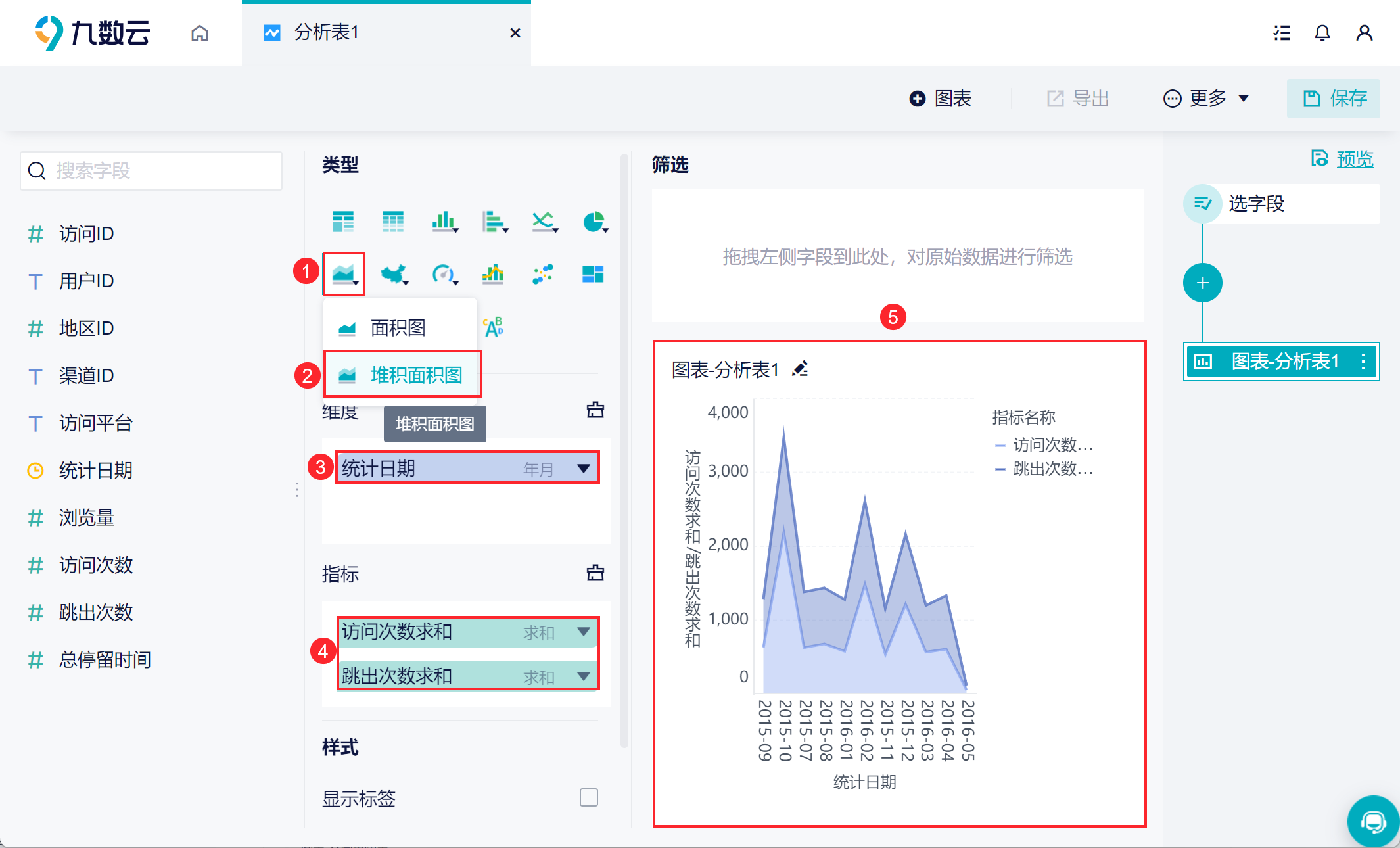
Task: Go to the home page icon
Action: tap(200, 33)
